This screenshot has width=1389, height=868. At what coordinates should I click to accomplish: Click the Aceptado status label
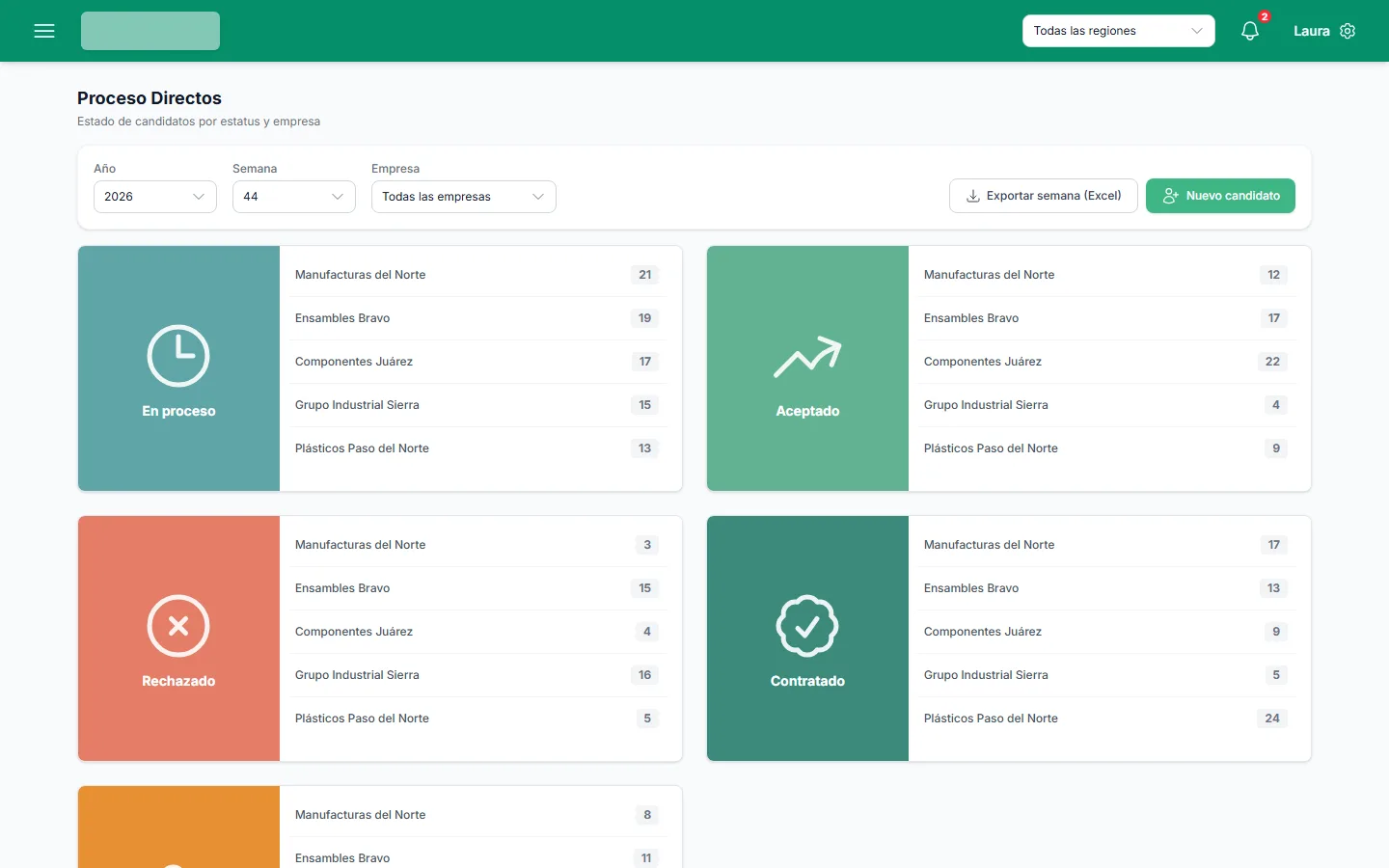[807, 411]
